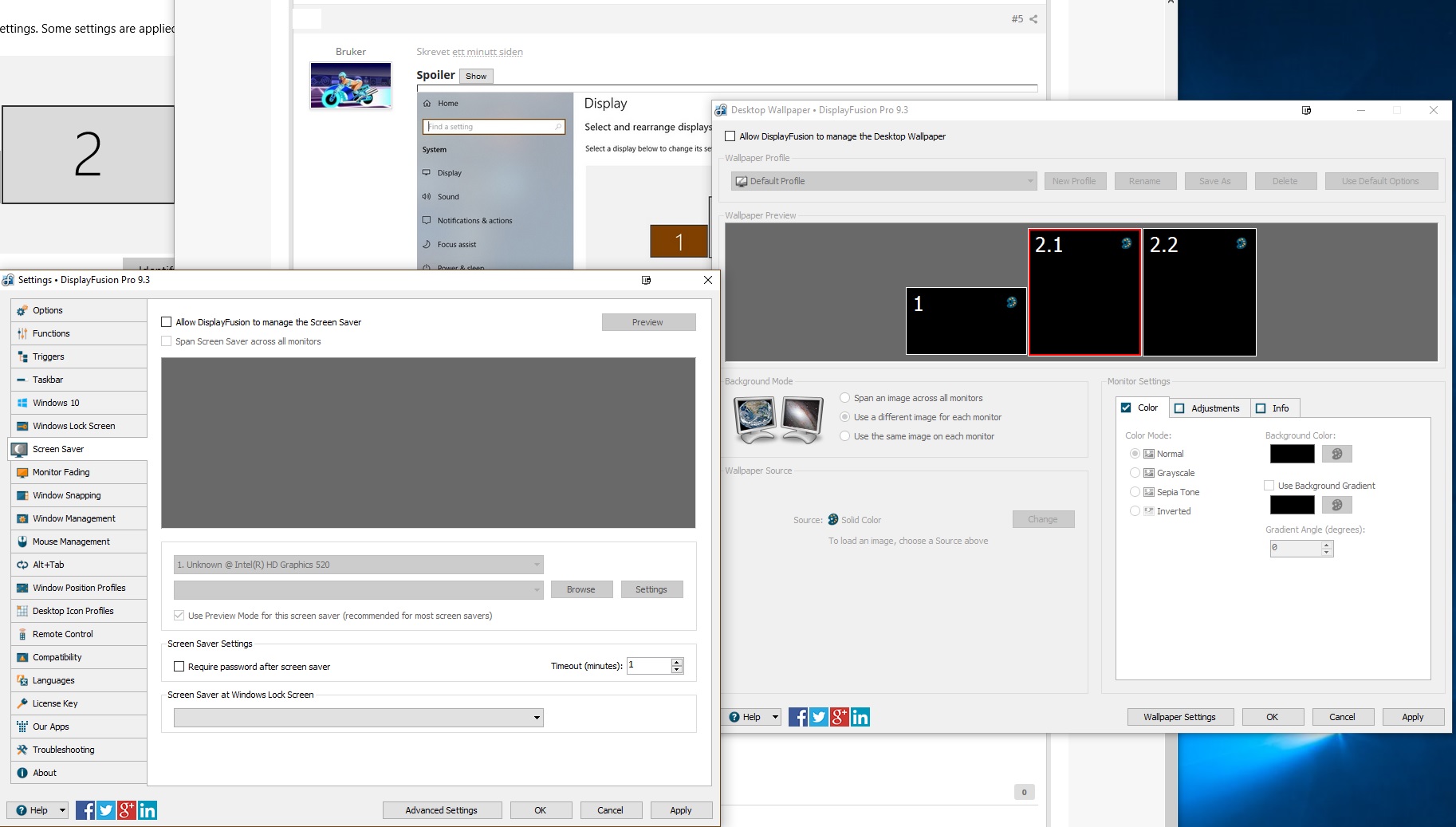The height and width of the screenshot is (827, 1456).
Task: Click share icon next to post #5
Action: (x=1033, y=19)
